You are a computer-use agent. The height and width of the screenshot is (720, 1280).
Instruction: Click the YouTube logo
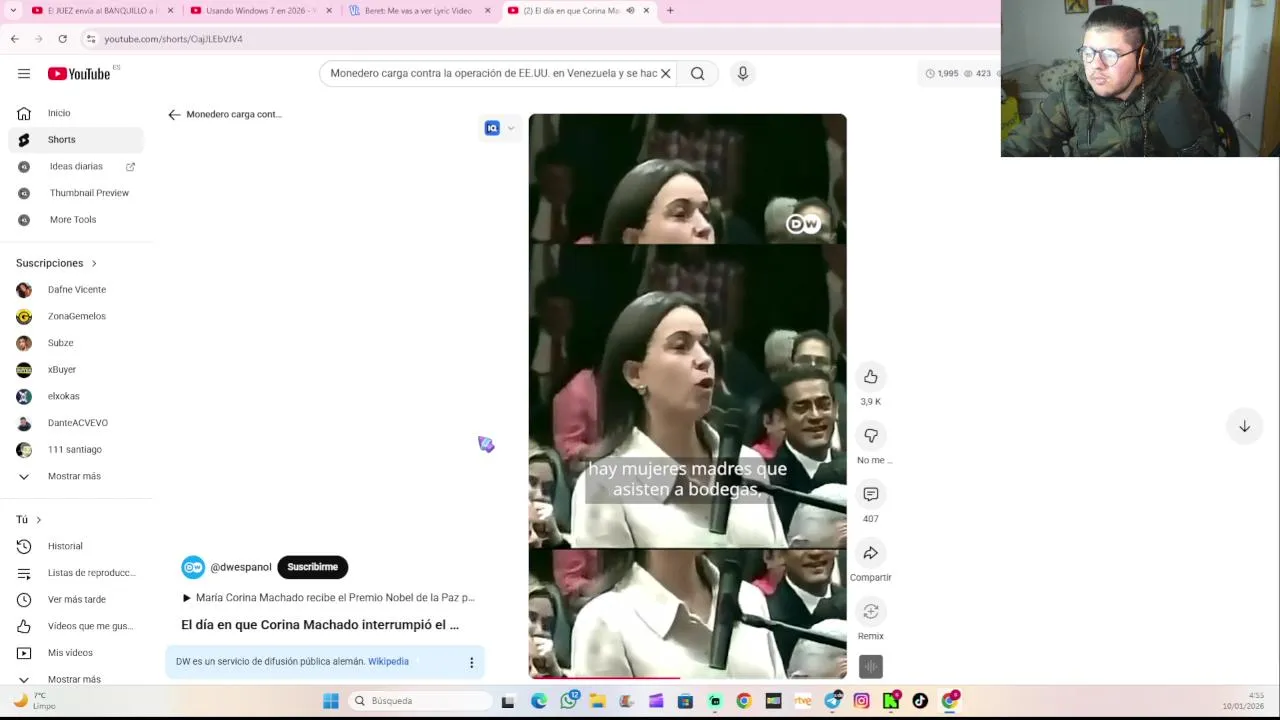tap(79, 73)
